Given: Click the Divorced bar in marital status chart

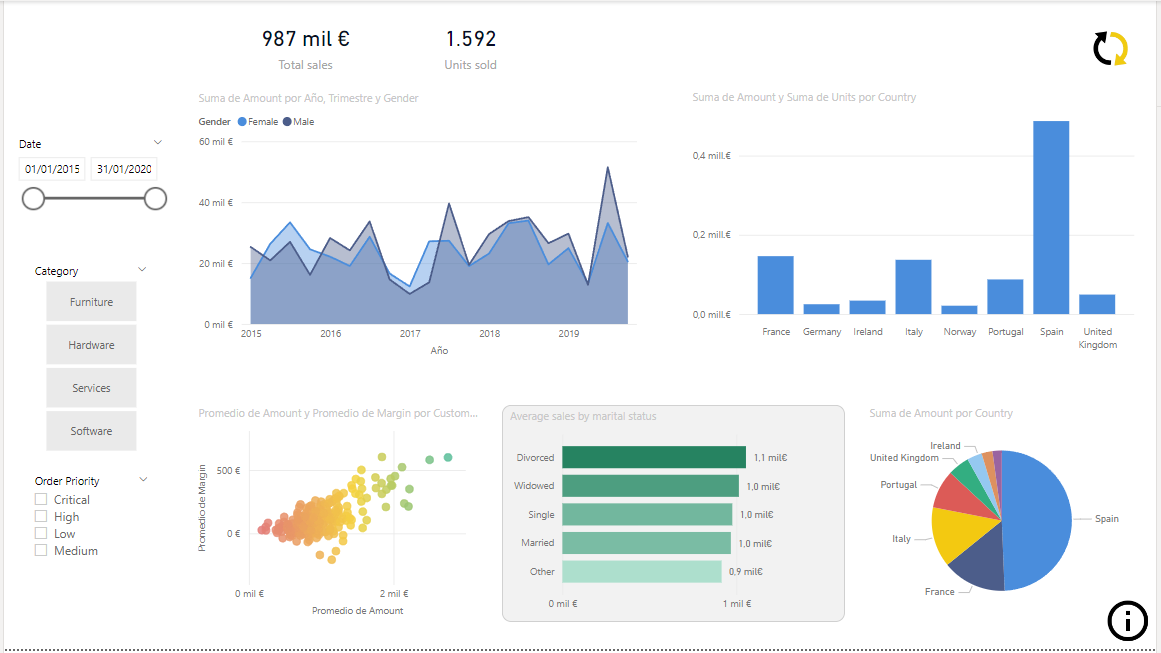Looking at the screenshot, I should tap(653, 457).
